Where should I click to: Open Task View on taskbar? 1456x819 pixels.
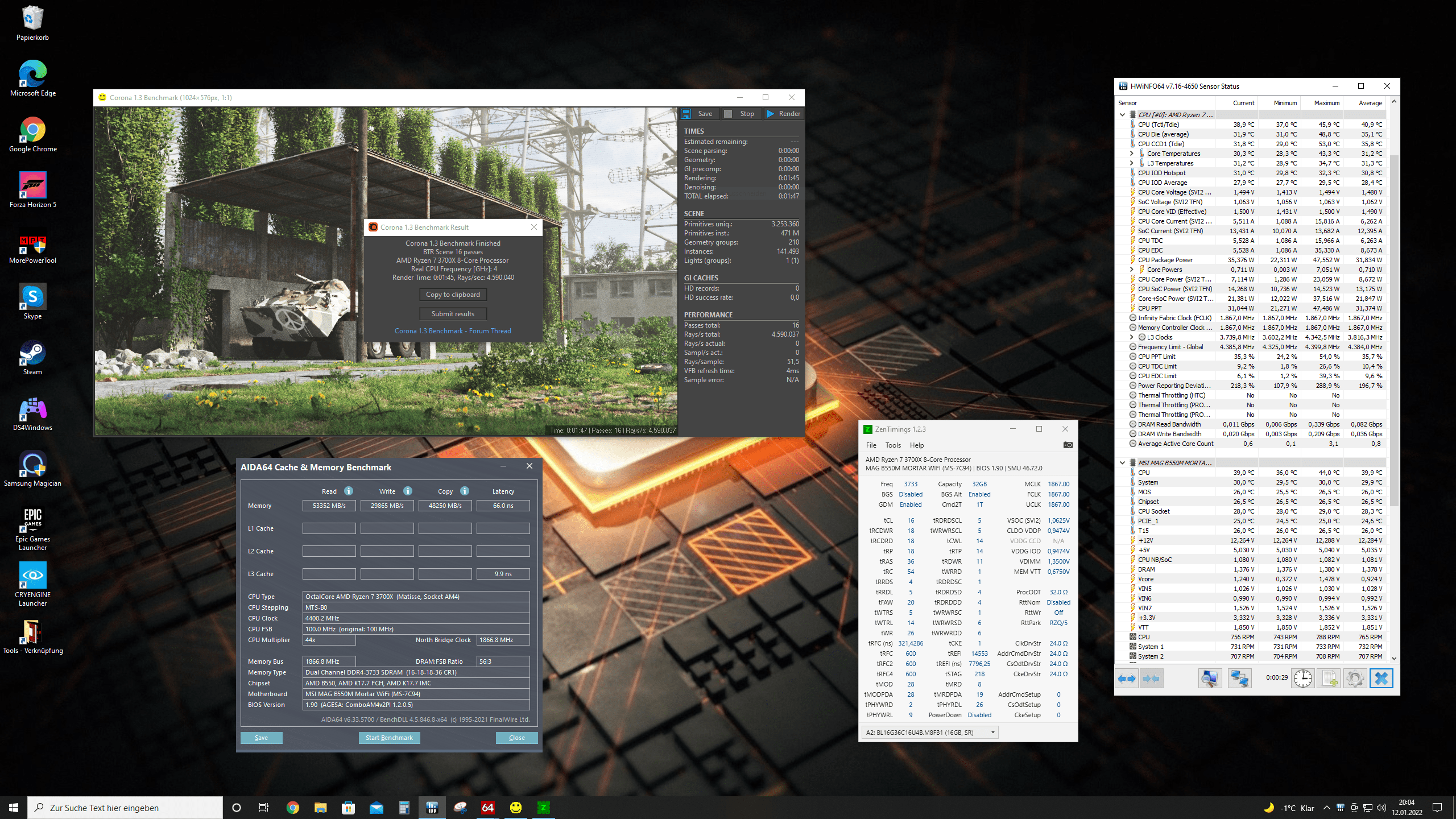pyautogui.click(x=264, y=808)
